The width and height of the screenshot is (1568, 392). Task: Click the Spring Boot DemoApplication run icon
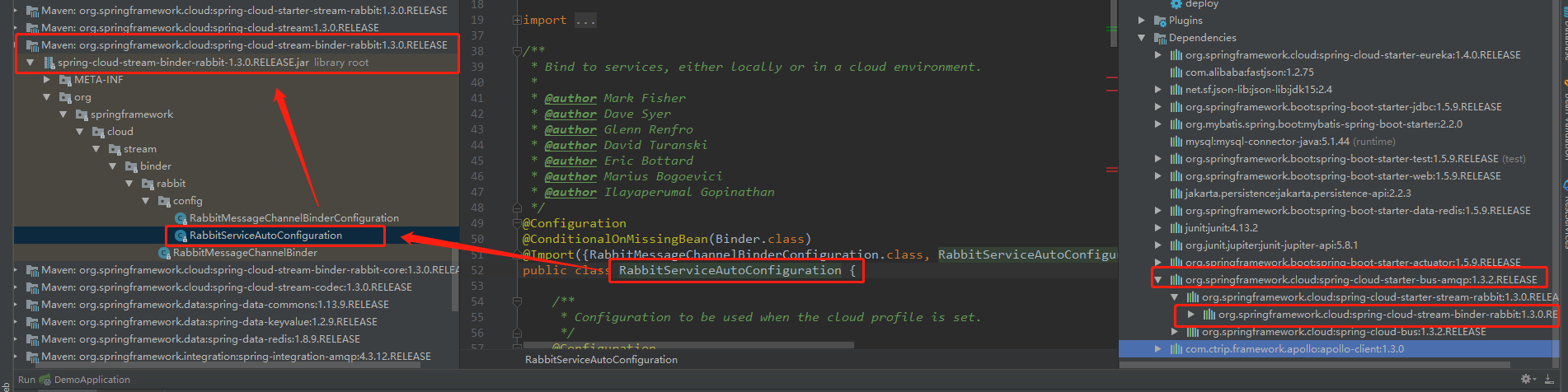click(x=45, y=380)
